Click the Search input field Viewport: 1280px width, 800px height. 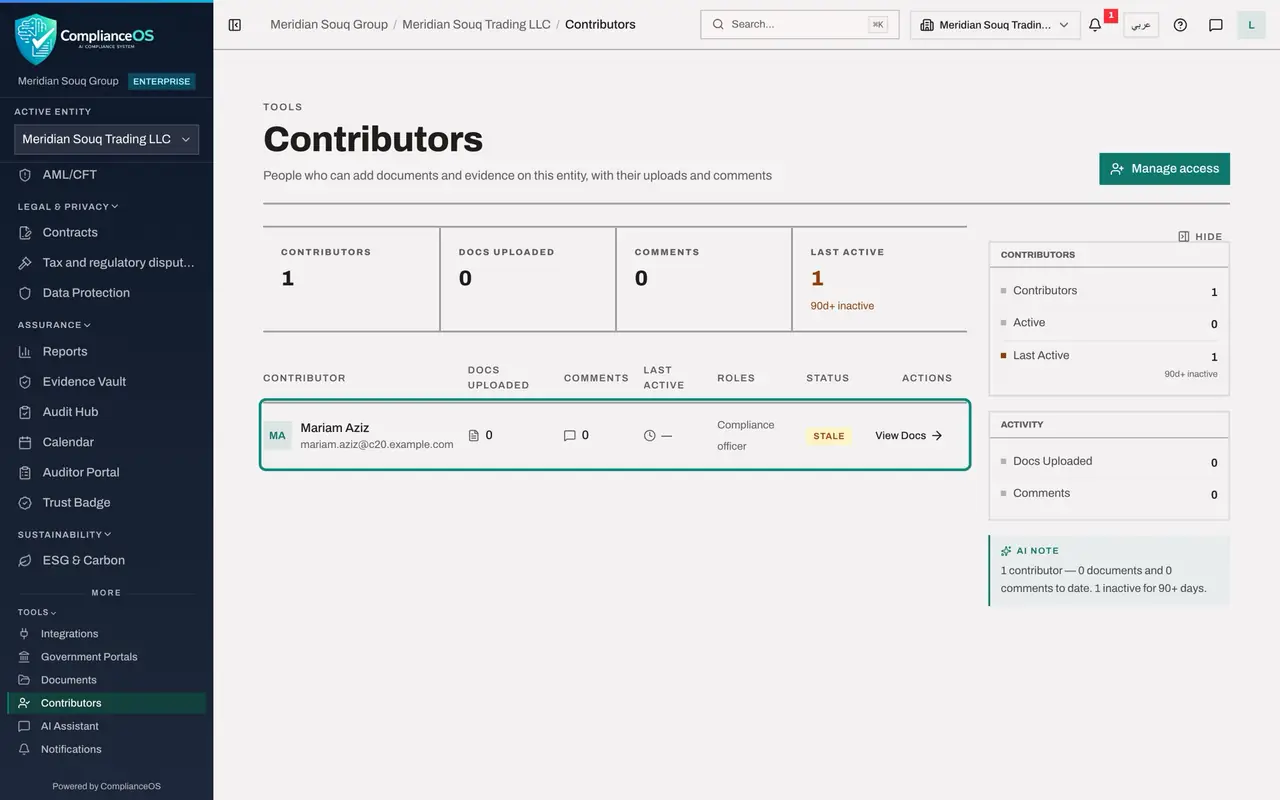point(799,25)
